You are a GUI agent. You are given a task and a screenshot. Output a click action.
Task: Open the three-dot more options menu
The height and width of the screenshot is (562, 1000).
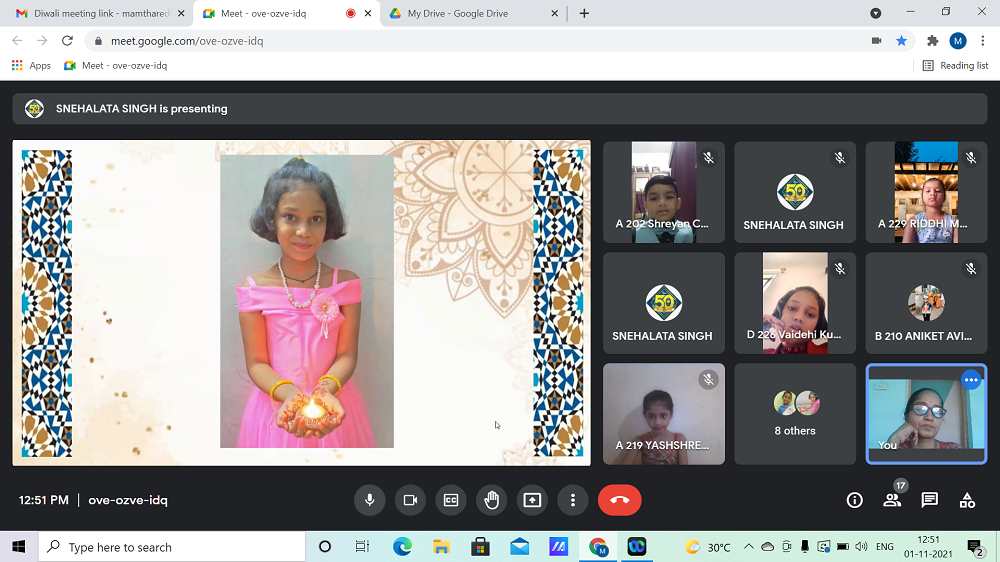point(572,500)
